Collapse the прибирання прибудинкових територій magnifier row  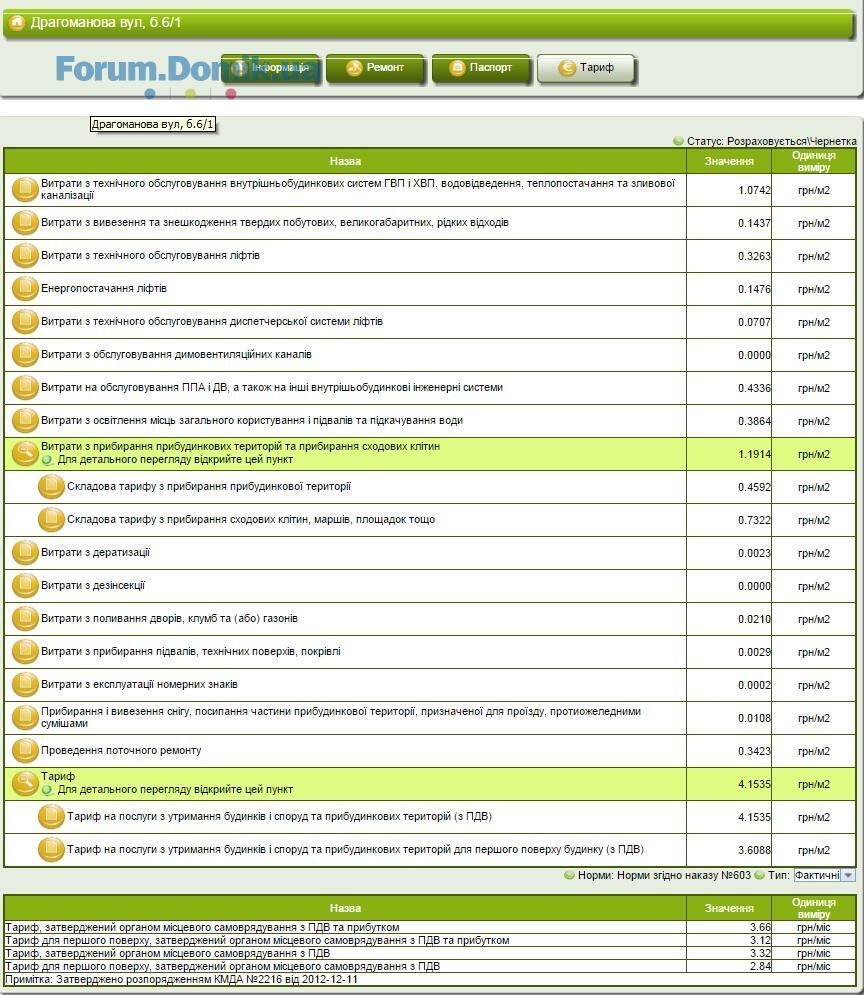(25, 454)
